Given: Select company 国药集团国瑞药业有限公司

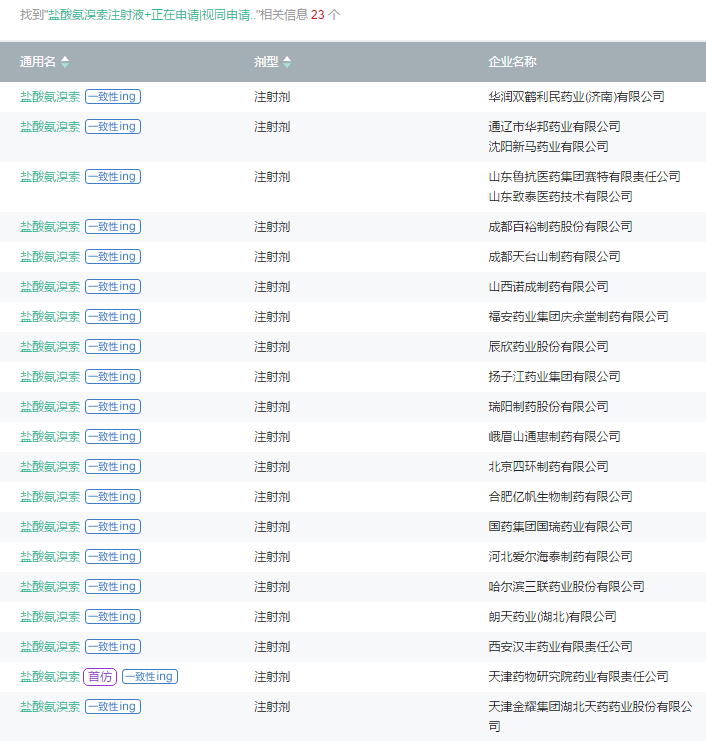Looking at the screenshot, I should 560,527.
